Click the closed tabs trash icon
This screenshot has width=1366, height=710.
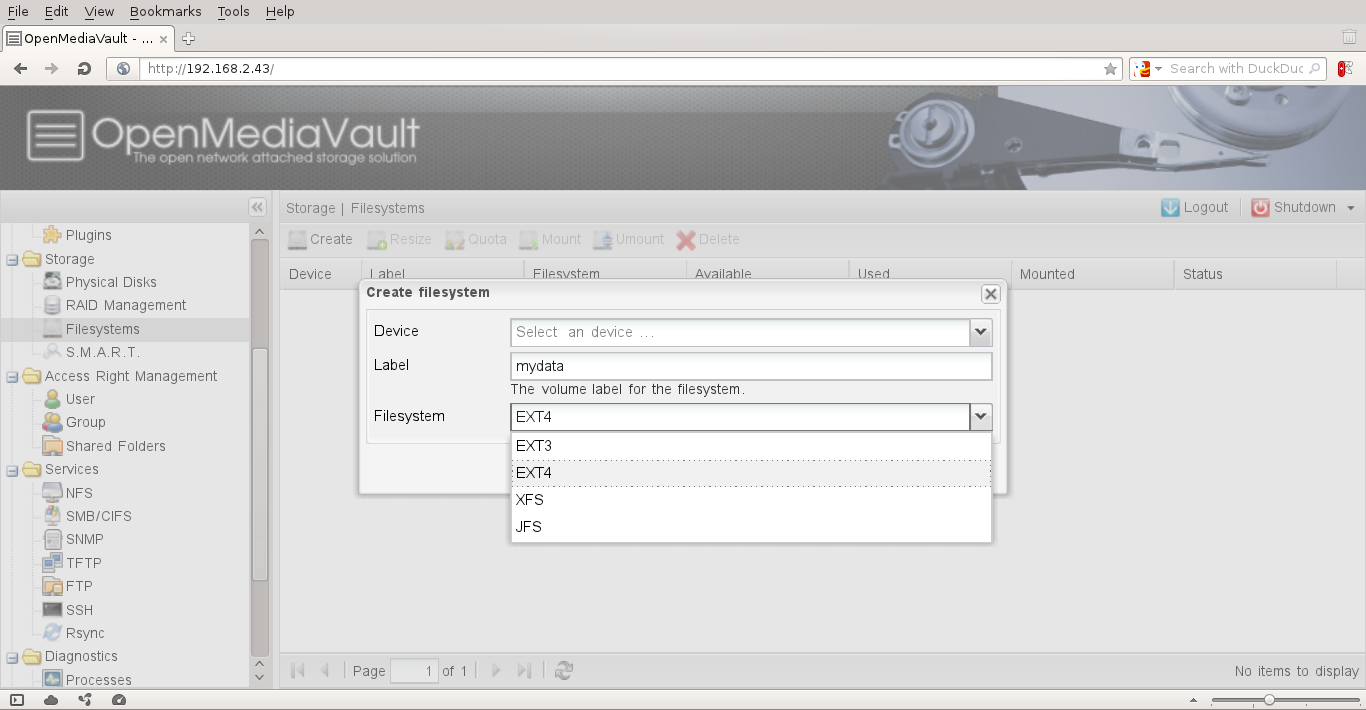click(x=1349, y=38)
